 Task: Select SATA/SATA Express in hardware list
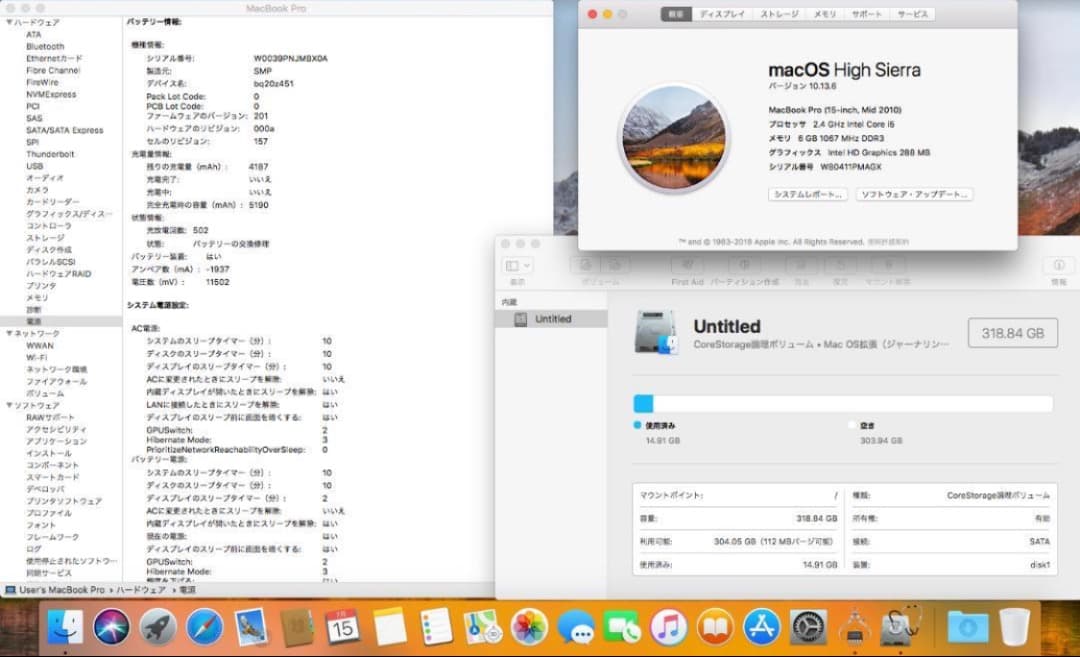(x=65, y=130)
